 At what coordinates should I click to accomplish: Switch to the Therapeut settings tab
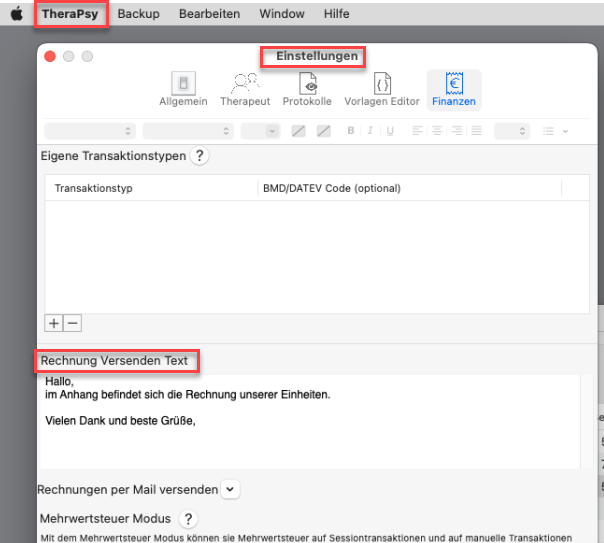click(245, 89)
